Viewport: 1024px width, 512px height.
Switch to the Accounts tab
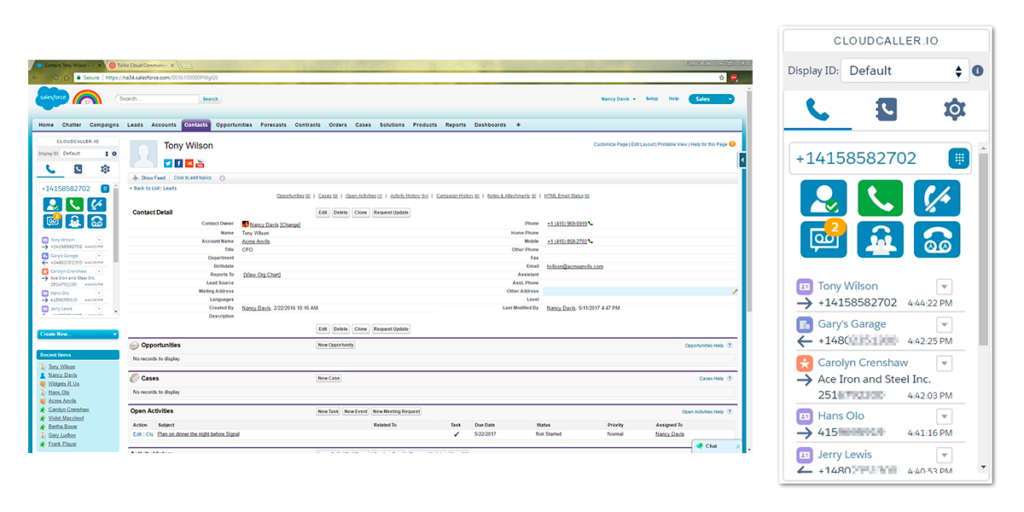coord(163,125)
